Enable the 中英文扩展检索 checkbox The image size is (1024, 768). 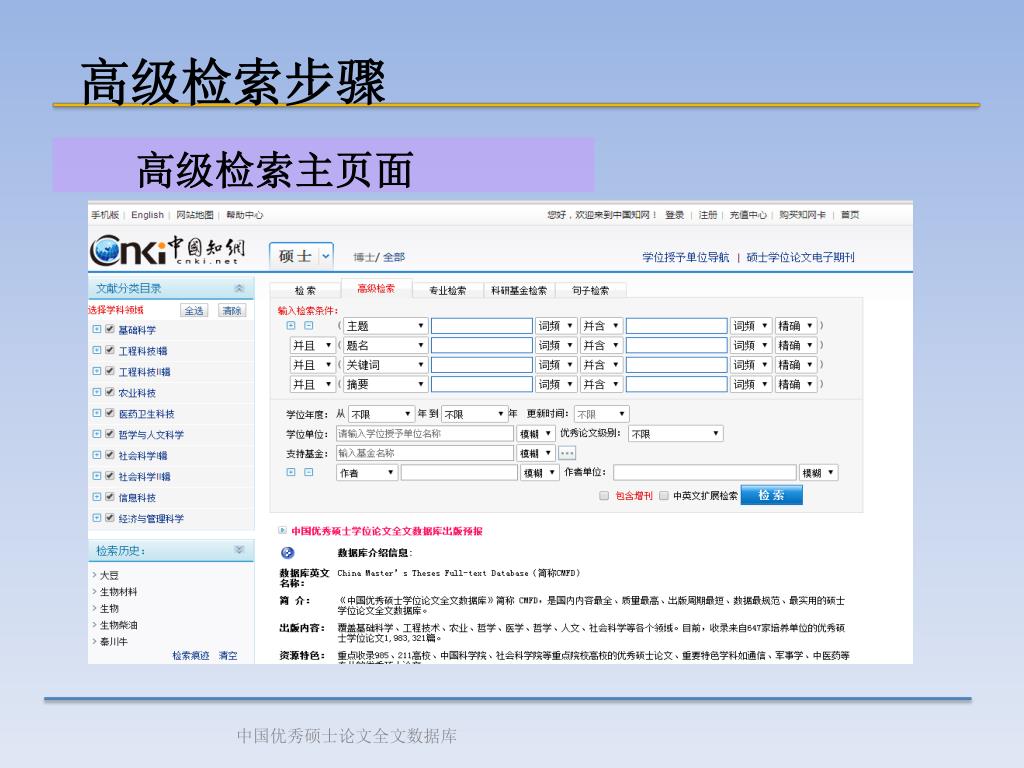pyautogui.click(x=664, y=496)
